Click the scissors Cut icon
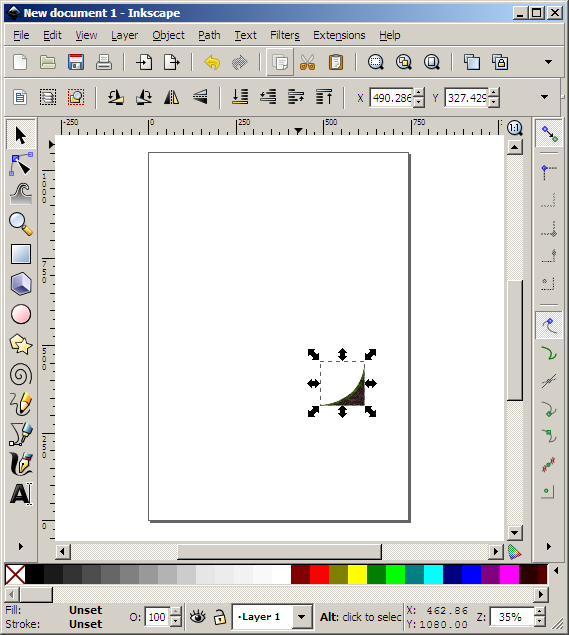This screenshot has width=569, height=635. click(x=307, y=62)
